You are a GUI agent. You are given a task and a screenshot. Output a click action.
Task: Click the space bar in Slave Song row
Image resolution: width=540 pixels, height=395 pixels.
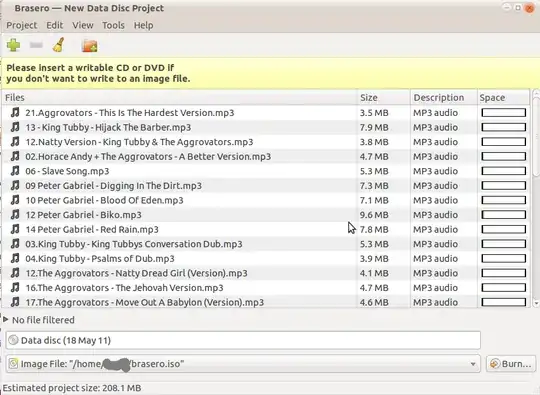point(503,171)
